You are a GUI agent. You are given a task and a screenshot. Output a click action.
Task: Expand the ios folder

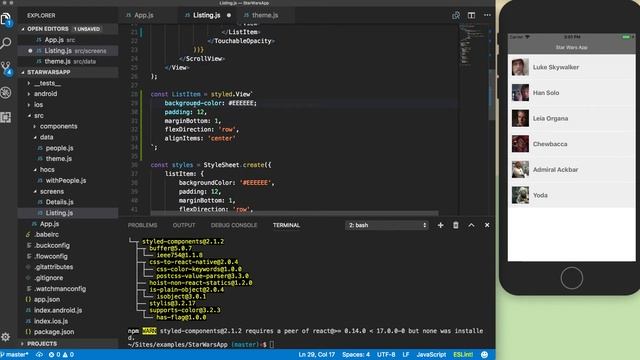(68, 105)
